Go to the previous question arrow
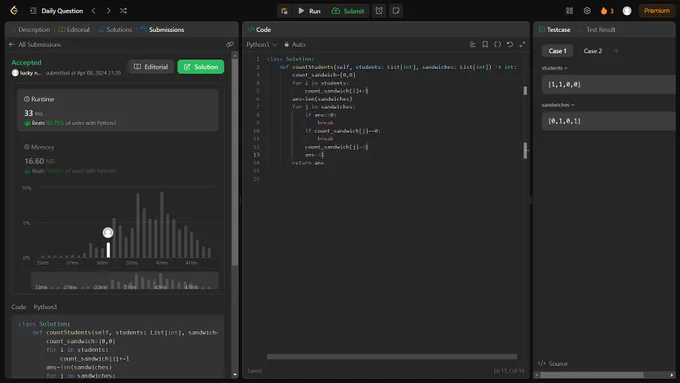 click(94, 10)
